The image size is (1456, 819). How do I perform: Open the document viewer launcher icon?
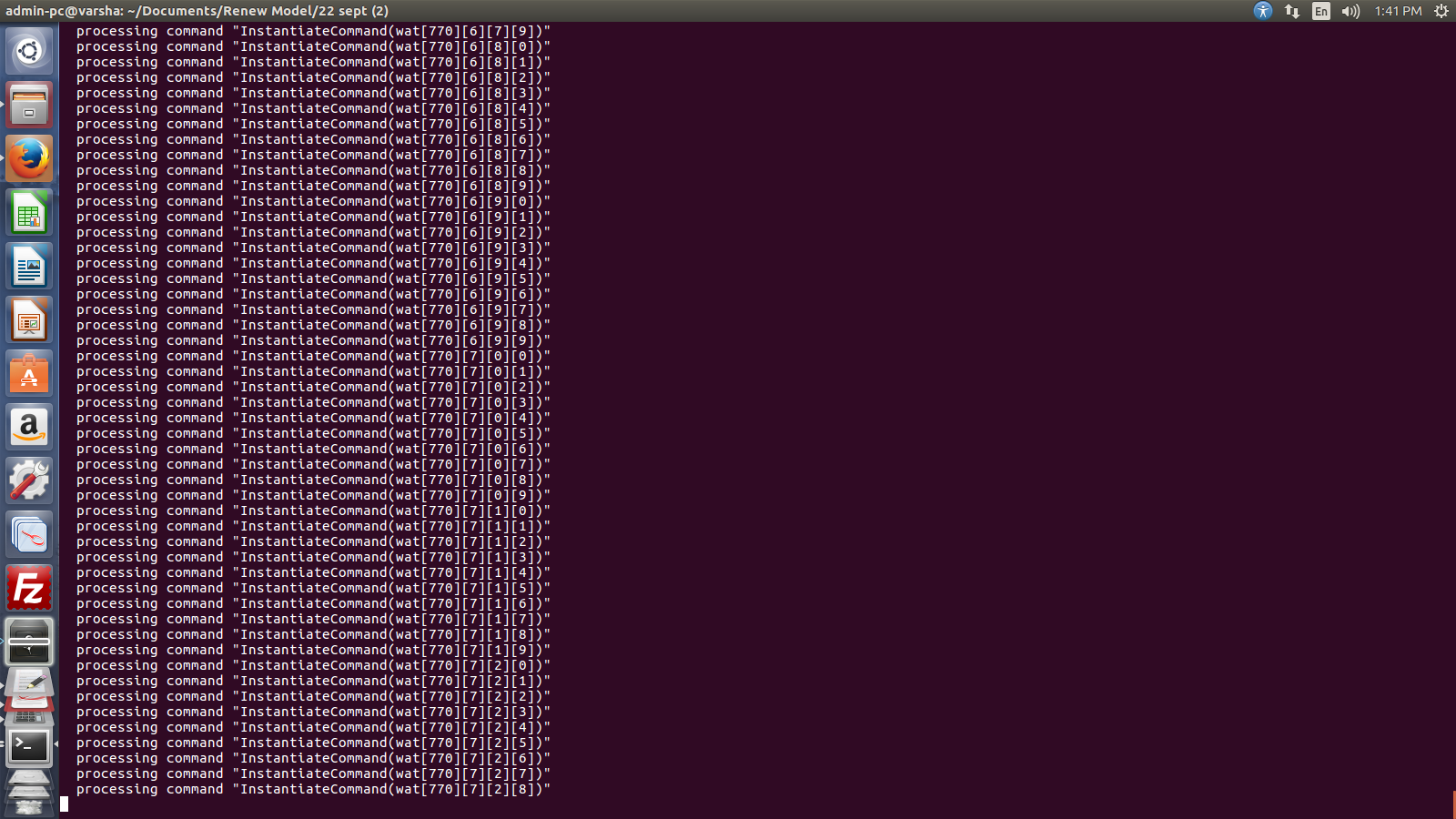pos(29,534)
